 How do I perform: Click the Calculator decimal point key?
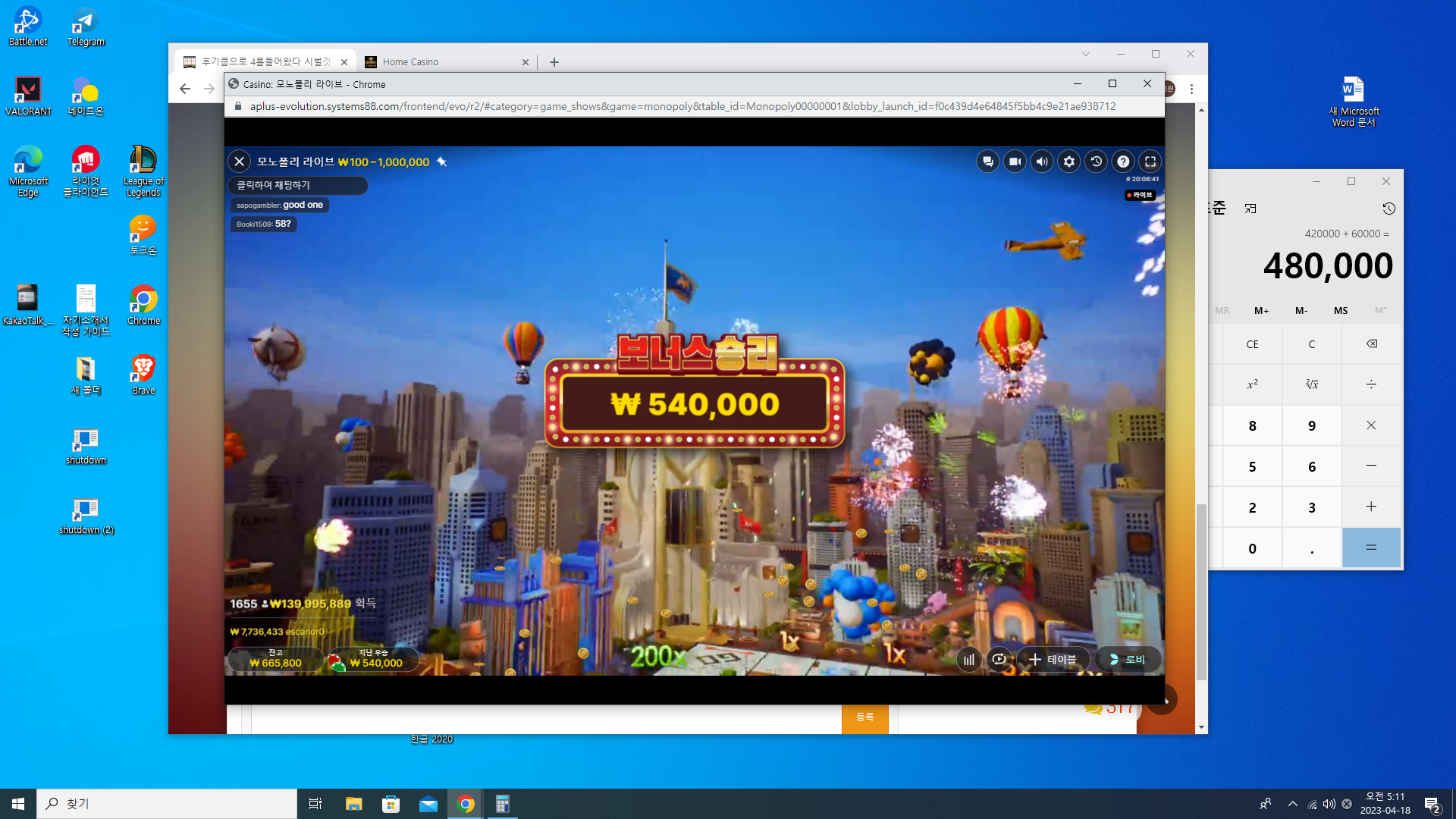[1312, 548]
